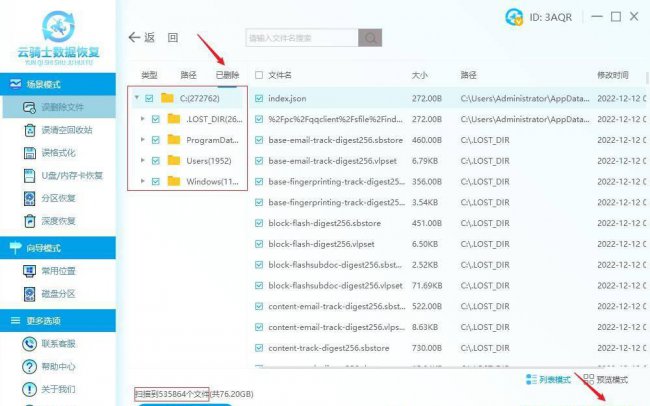The height and width of the screenshot is (406, 650).
Task: Click the C: drive folder icon
Action: point(167,98)
